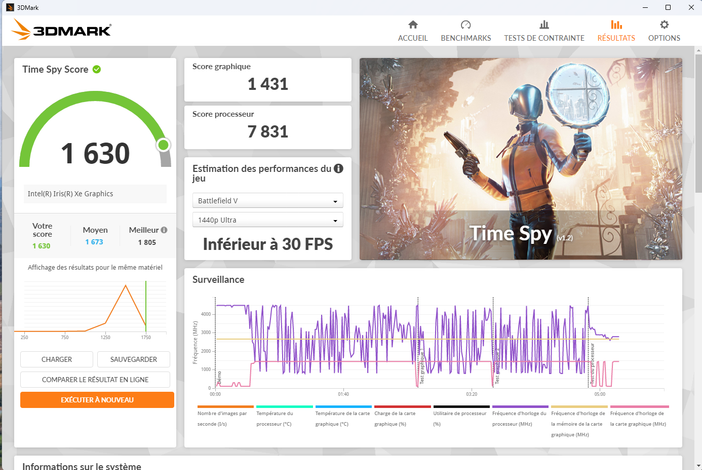Click the info icon beside Estimation des performances
Viewport: 702px width, 470px height.
(338, 169)
